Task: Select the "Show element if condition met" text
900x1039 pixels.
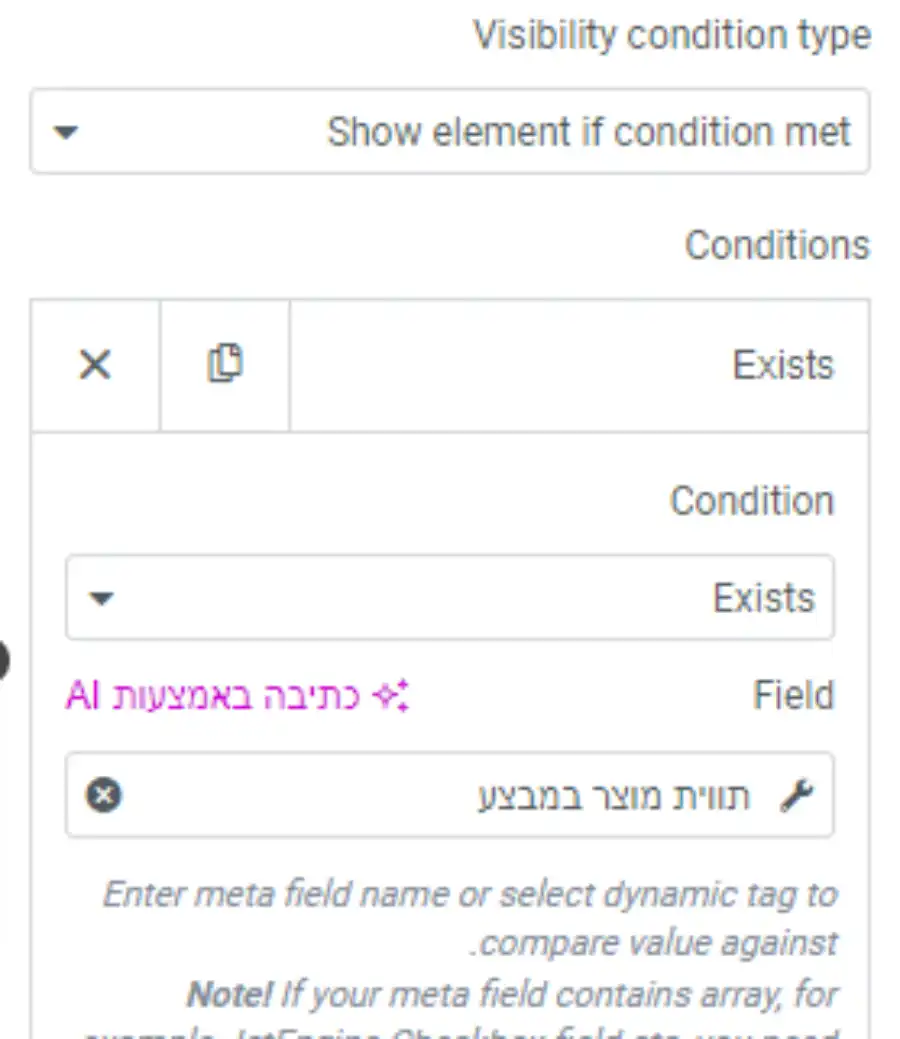Action: point(589,132)
